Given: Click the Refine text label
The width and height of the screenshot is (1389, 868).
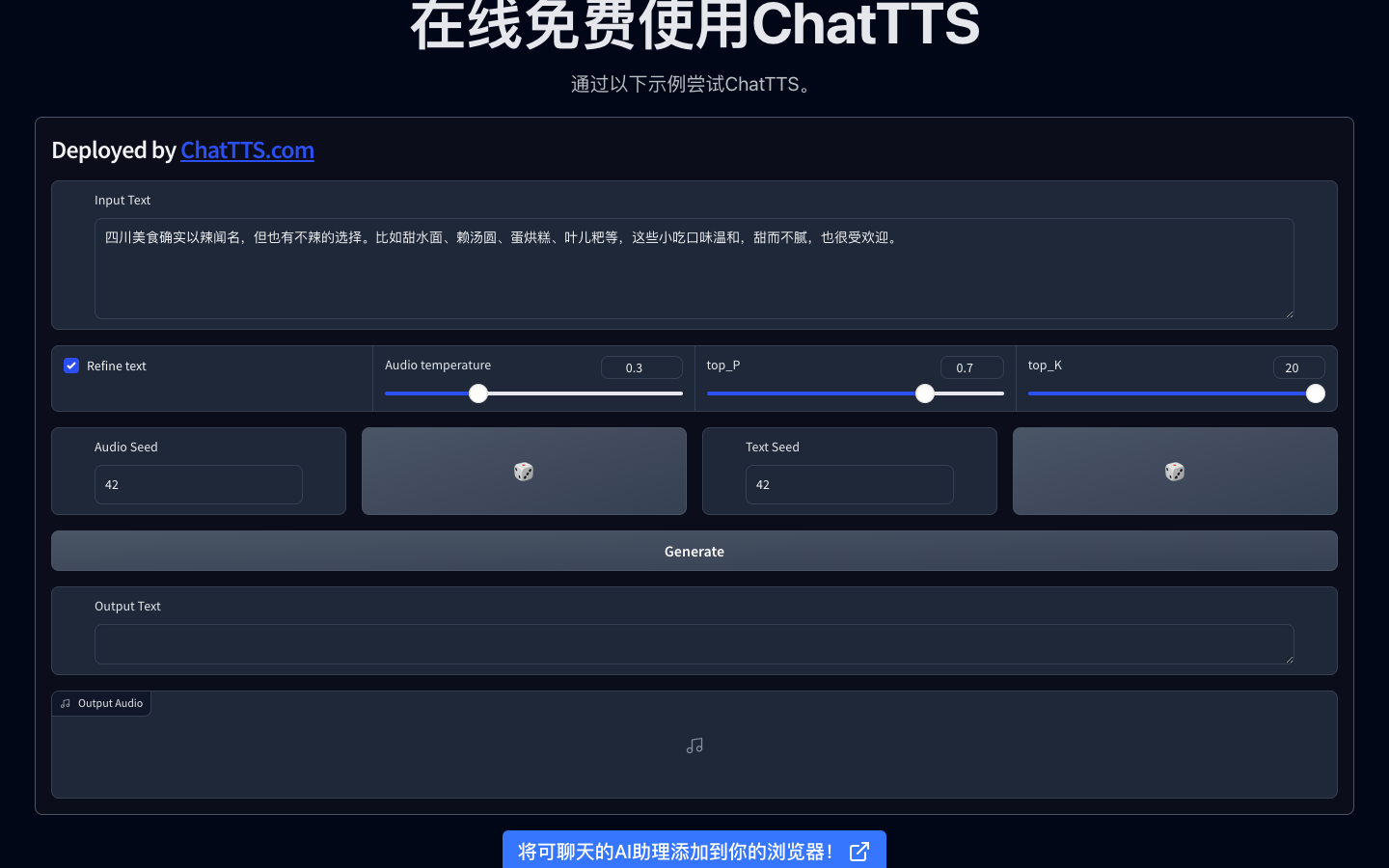Looking at the screenshot, I should pos(117,366).
